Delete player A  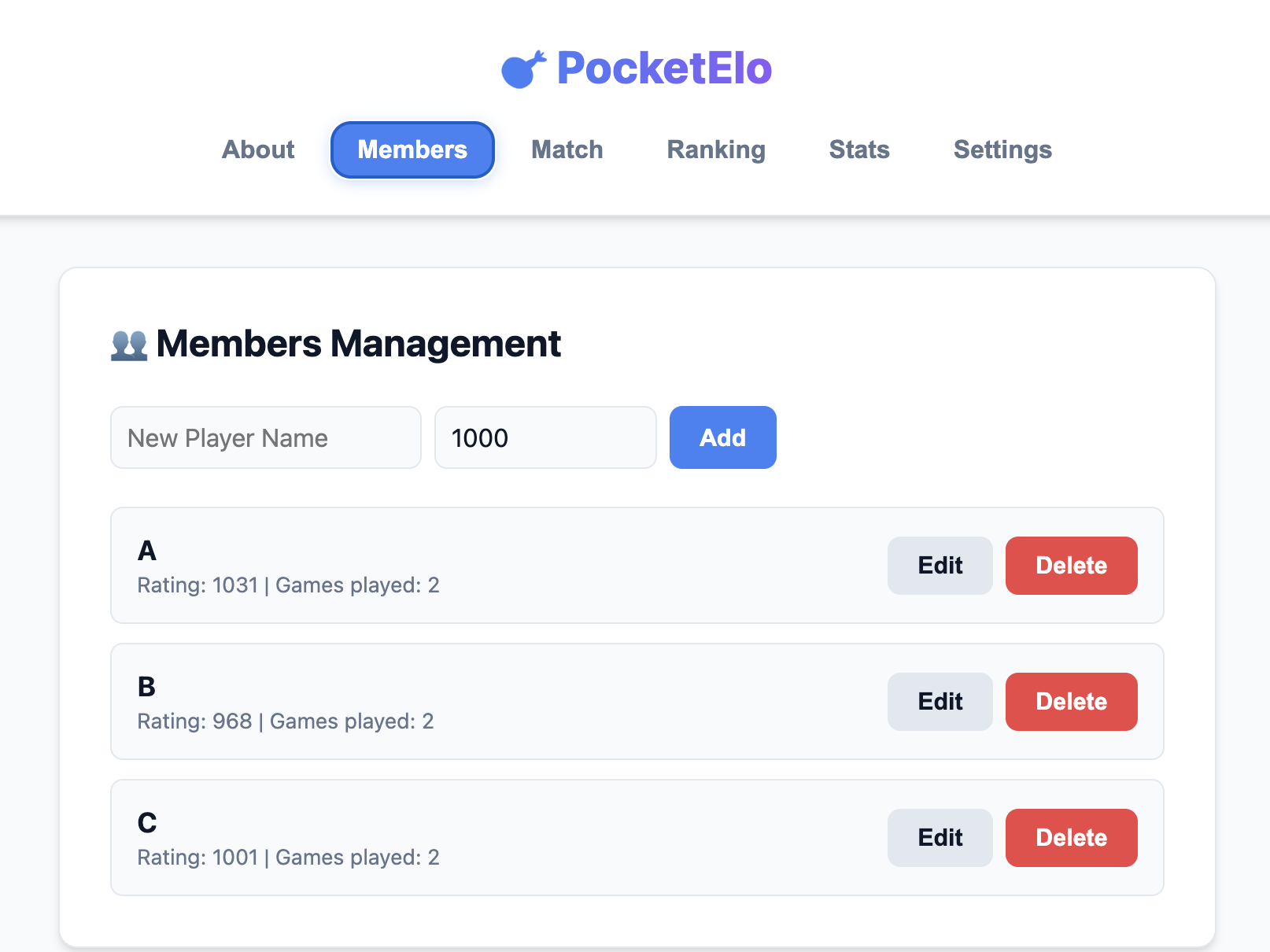(x=1071, y=566)
